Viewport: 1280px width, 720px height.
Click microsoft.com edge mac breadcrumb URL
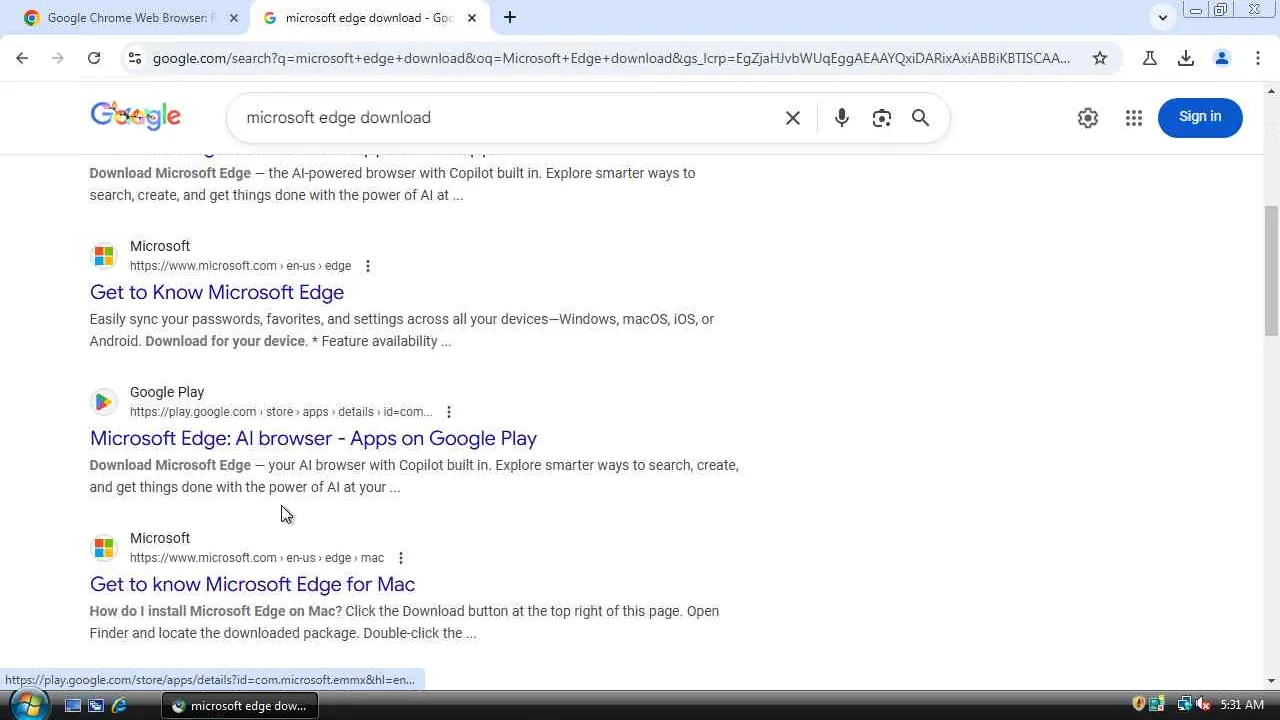[x=257, y=558]
